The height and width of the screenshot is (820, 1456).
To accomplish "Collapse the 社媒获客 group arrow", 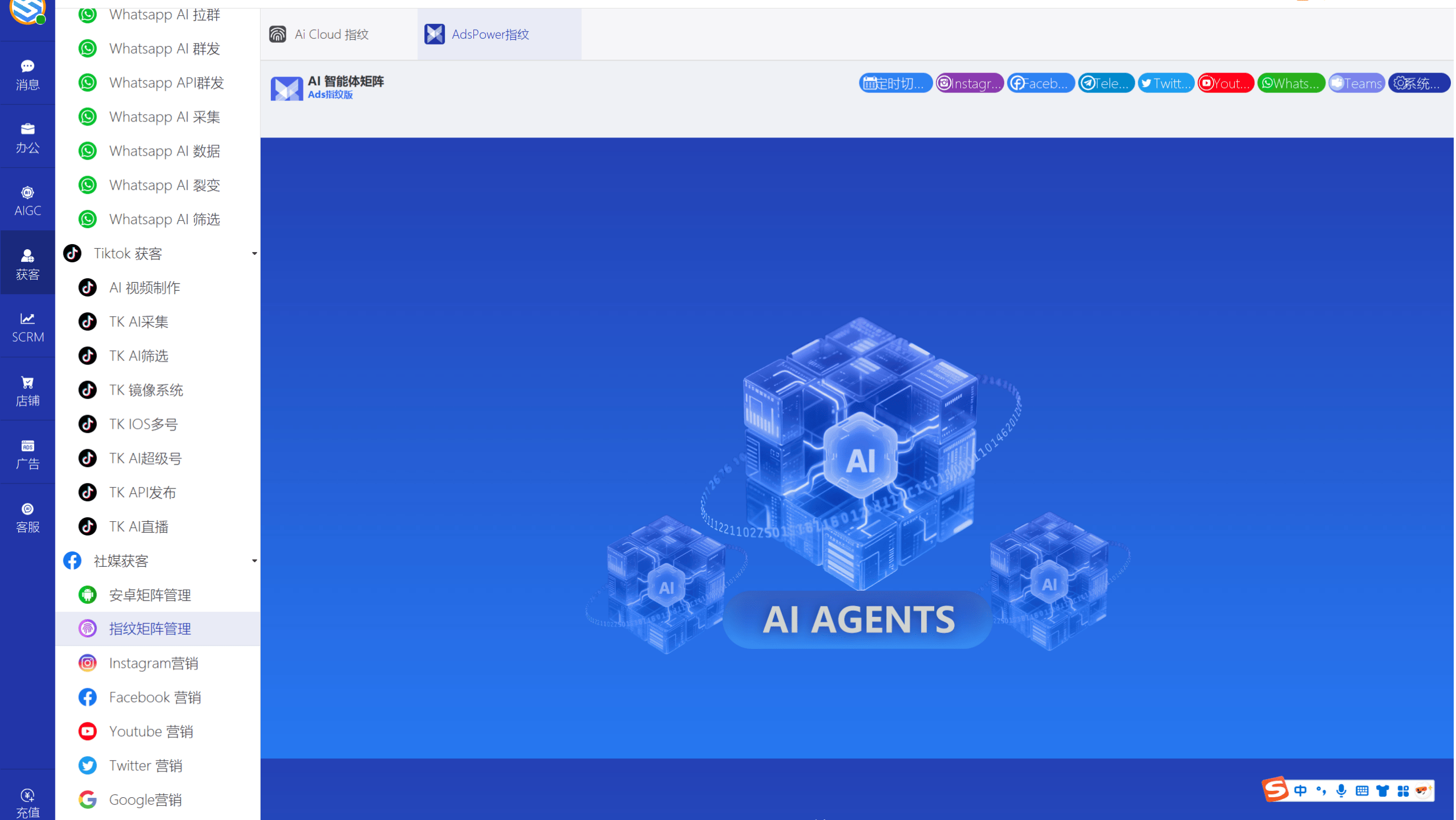I will (x=254, y=561).
